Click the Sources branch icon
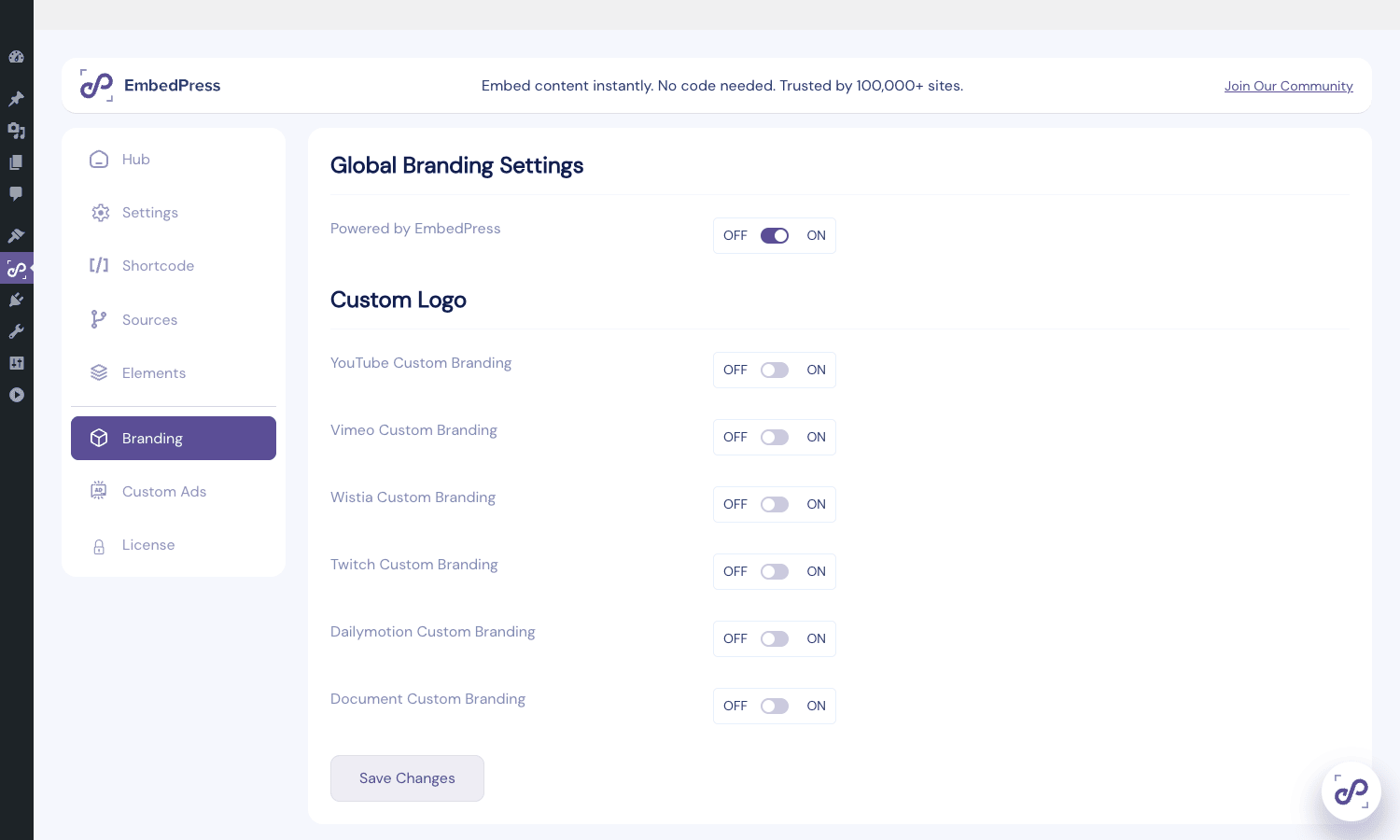This screenshot has width=1400, height=840. click(99, 319)
